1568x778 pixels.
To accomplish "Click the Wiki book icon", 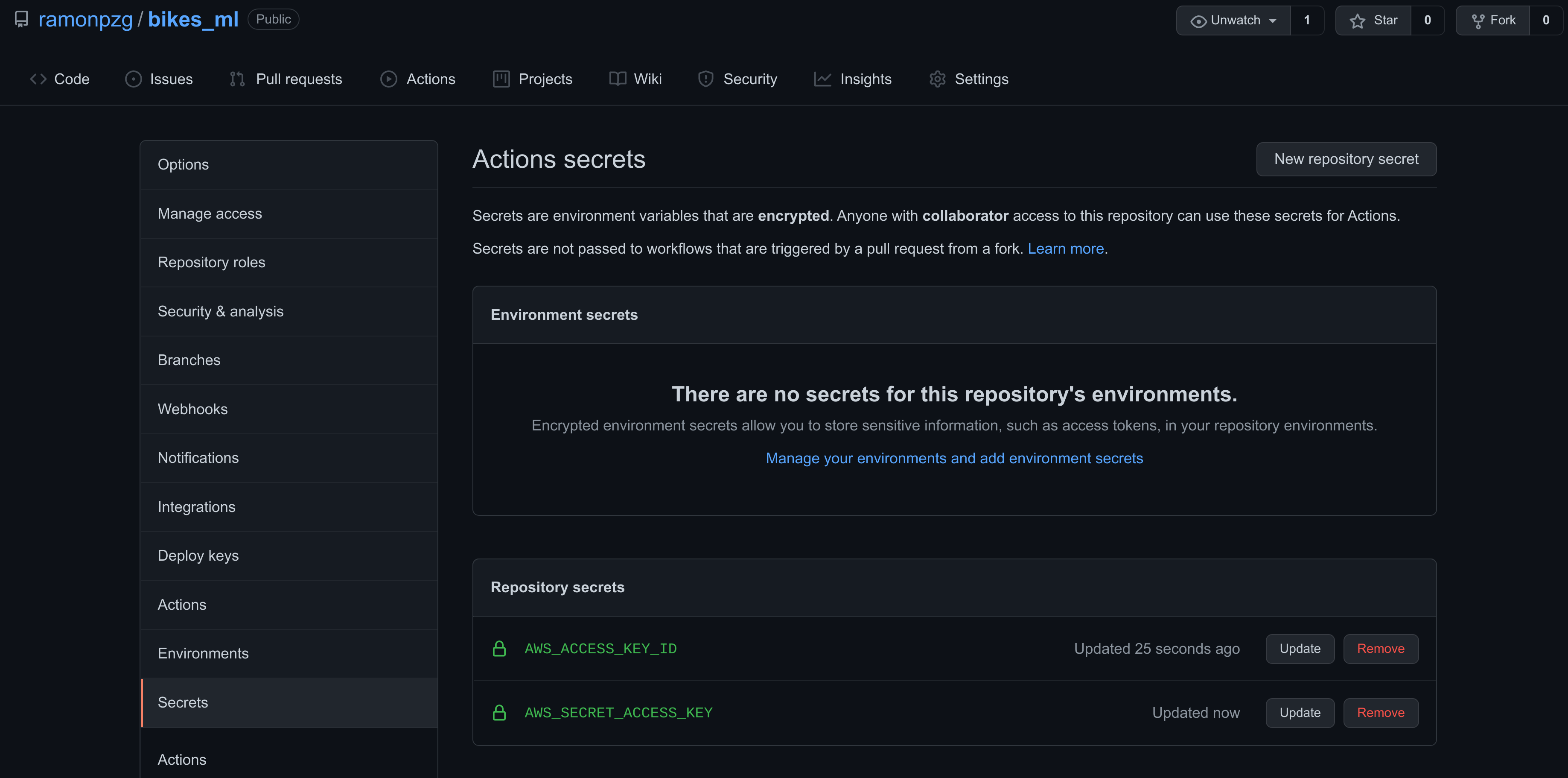I will pyautogui.click(x=617, y=79).
